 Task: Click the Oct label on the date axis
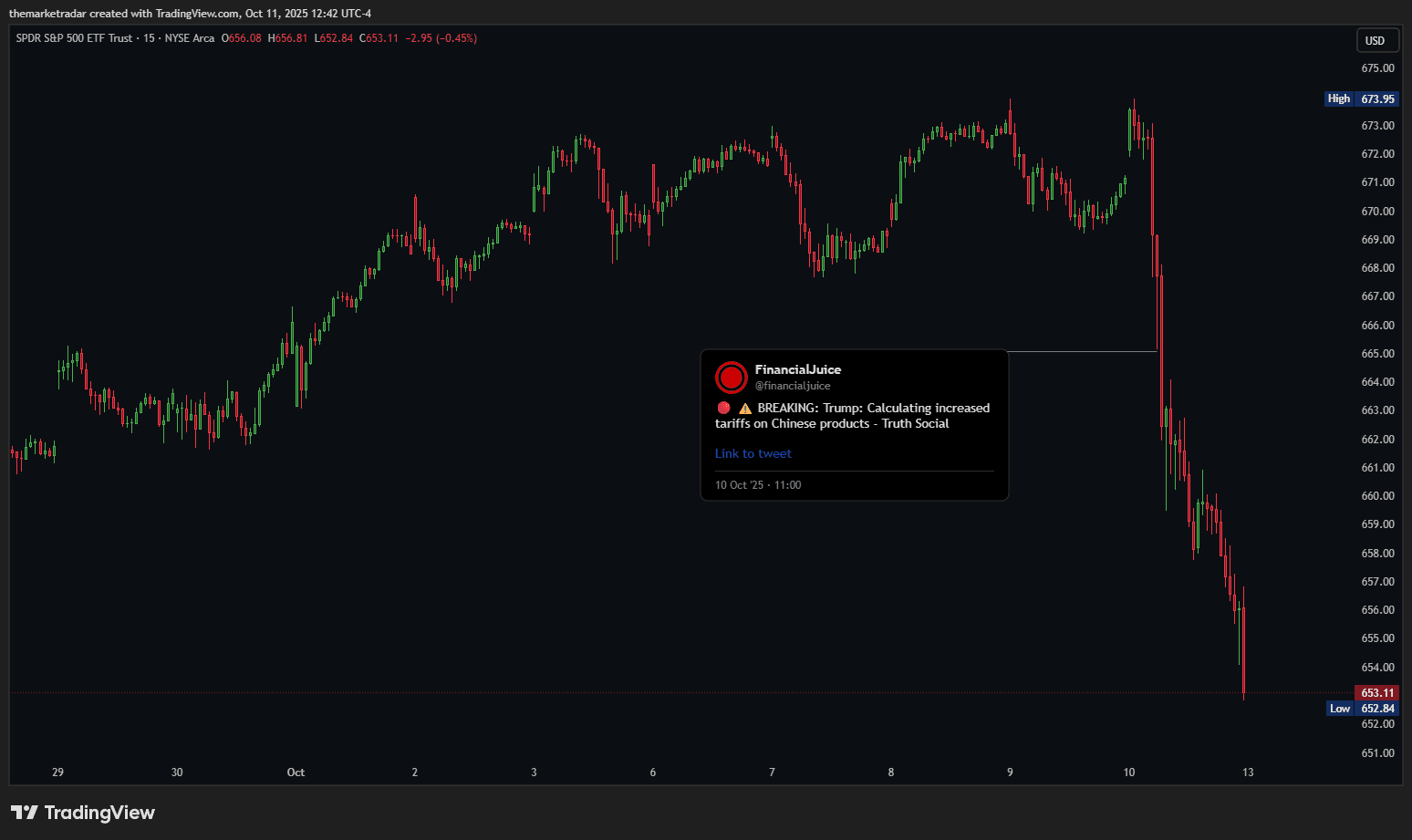click(296, 772)
